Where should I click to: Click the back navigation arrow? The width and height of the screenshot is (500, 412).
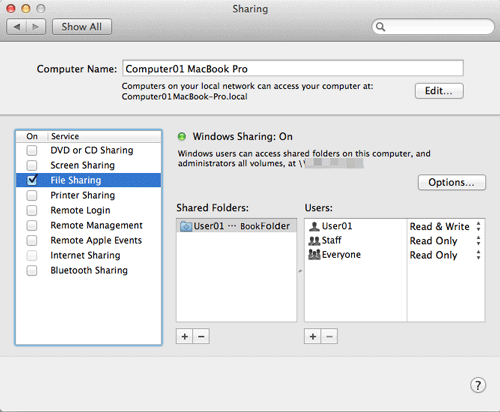pos(16,27)
